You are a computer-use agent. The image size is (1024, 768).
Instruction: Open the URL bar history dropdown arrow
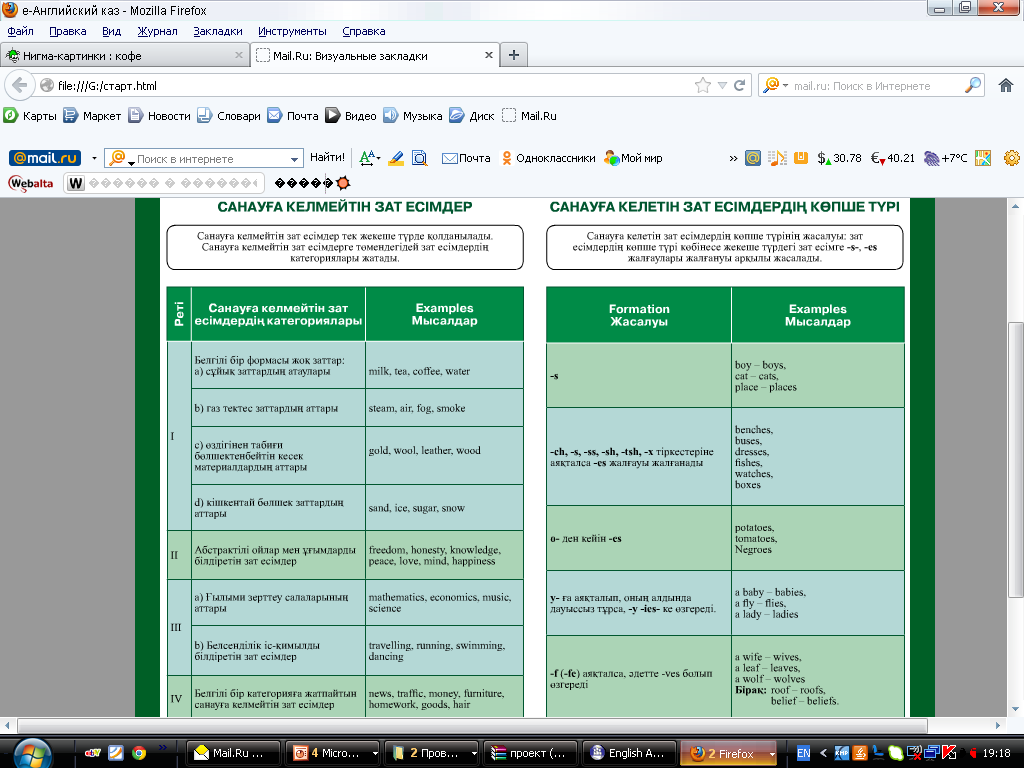pyautogui.click(x=723, y=86)
